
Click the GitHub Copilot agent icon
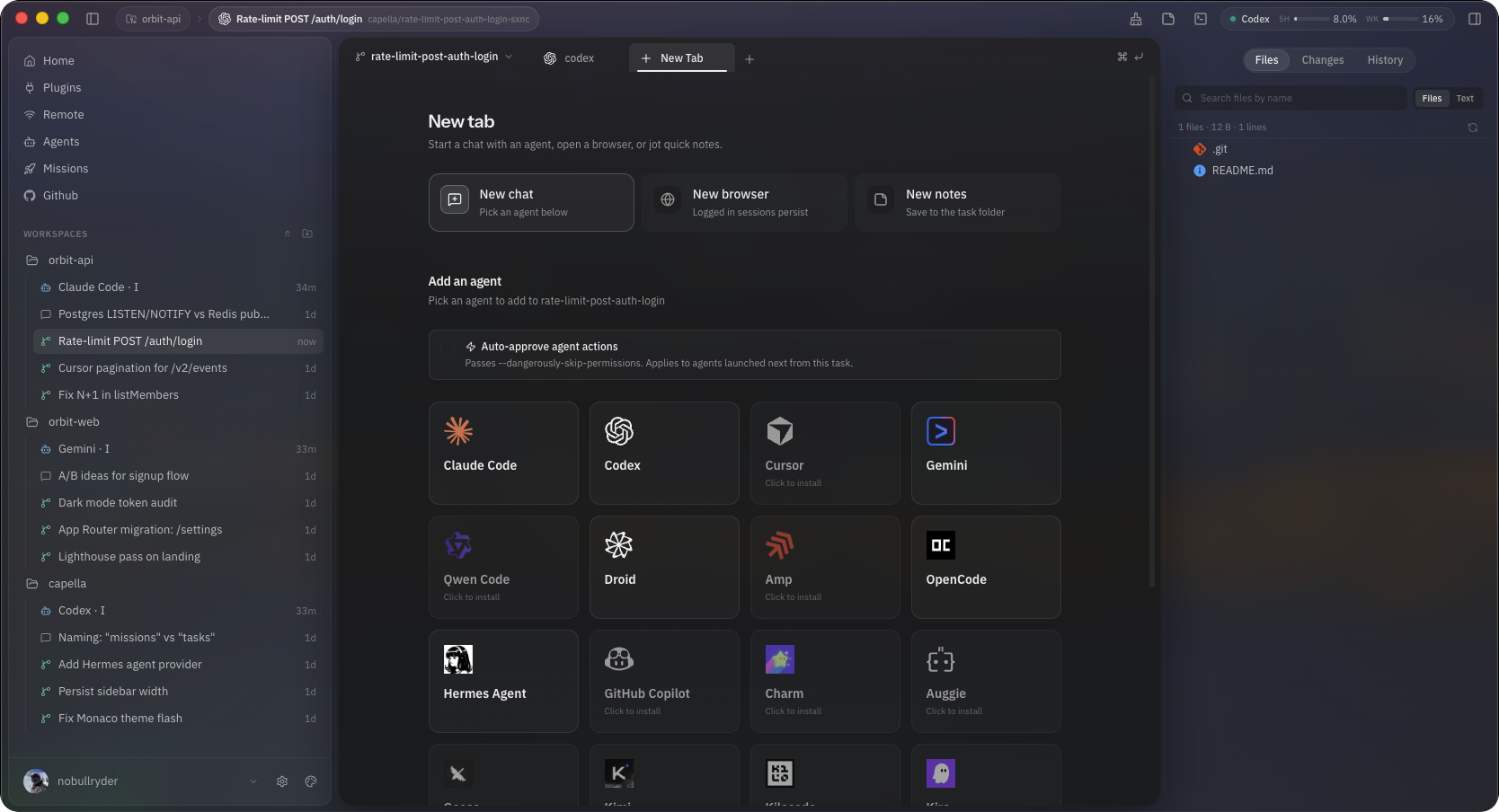click(619, 659)
